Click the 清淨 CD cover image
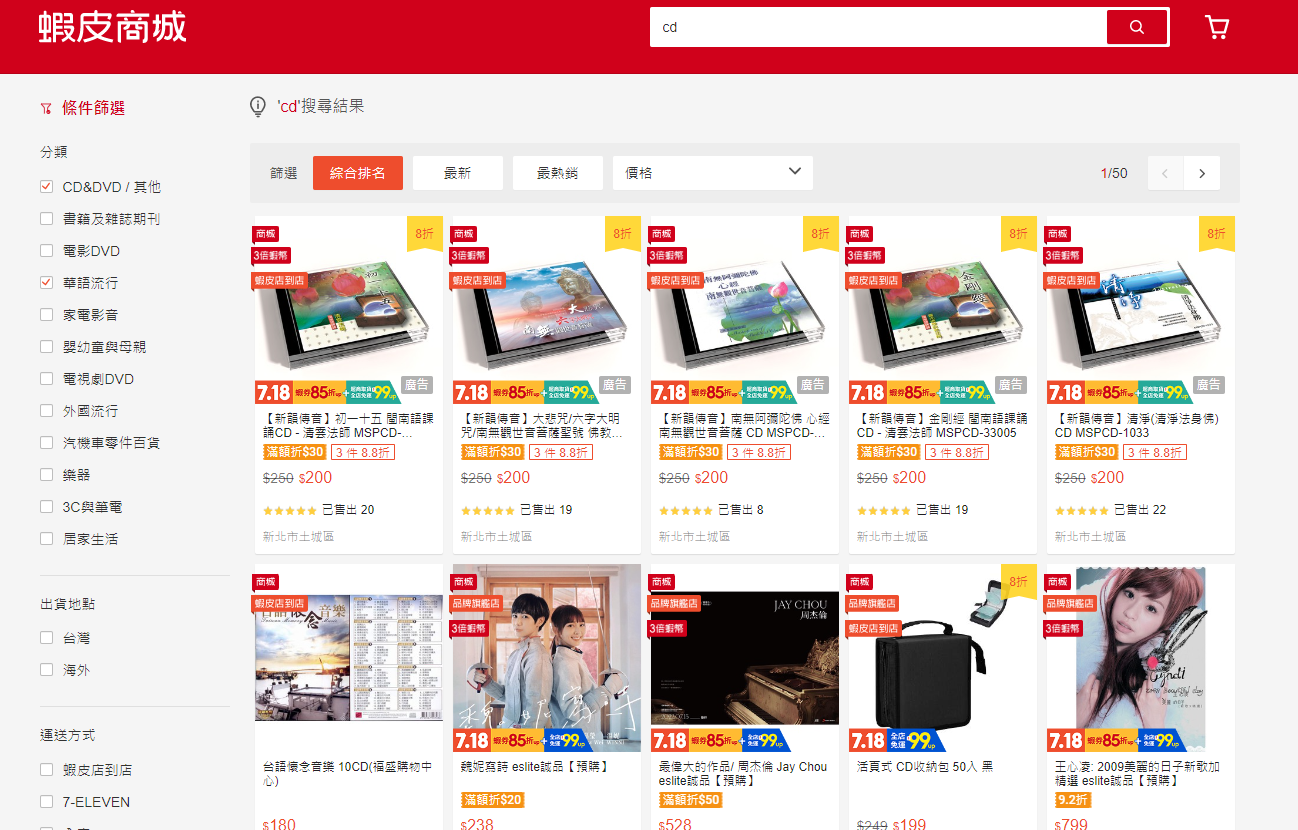The height and width of the screenshot is (830, 1298). (1141, 310)
